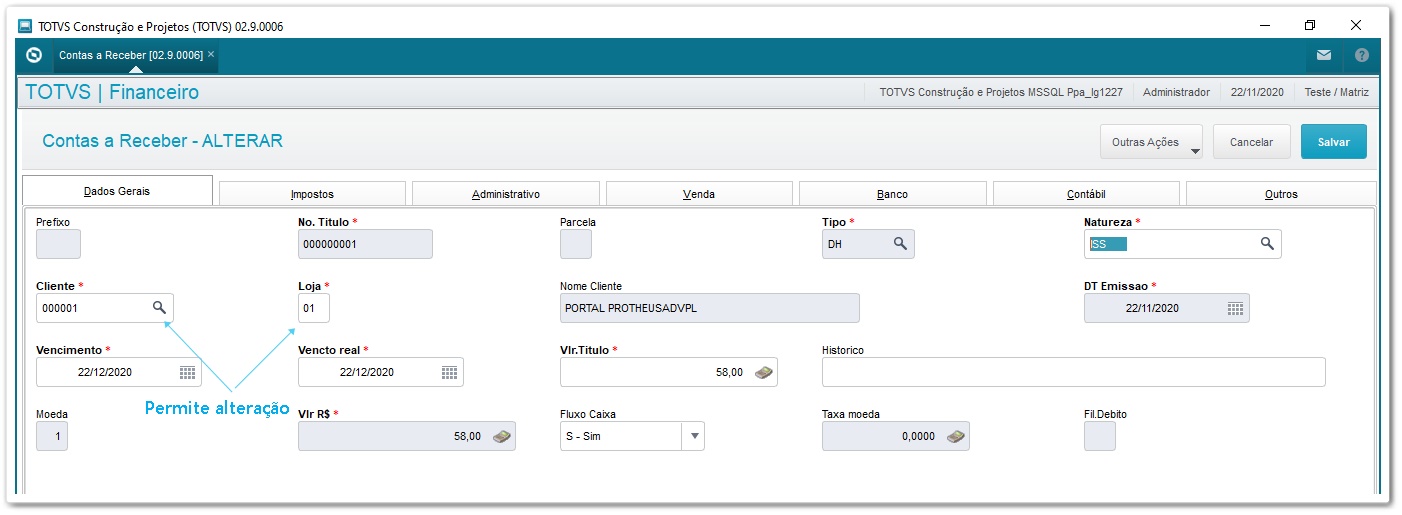Click the Taxa moeda field
This screenshot has height=515, width=1402.
click(x=896, y=436)
